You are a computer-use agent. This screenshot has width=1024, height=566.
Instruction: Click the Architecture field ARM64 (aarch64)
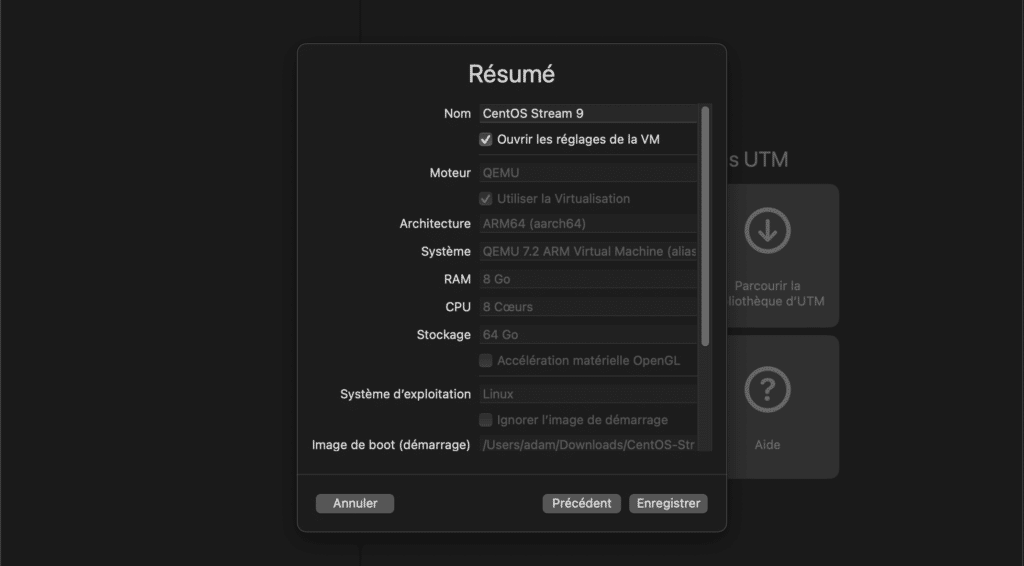pyautogui.click(x=588, y=224)
